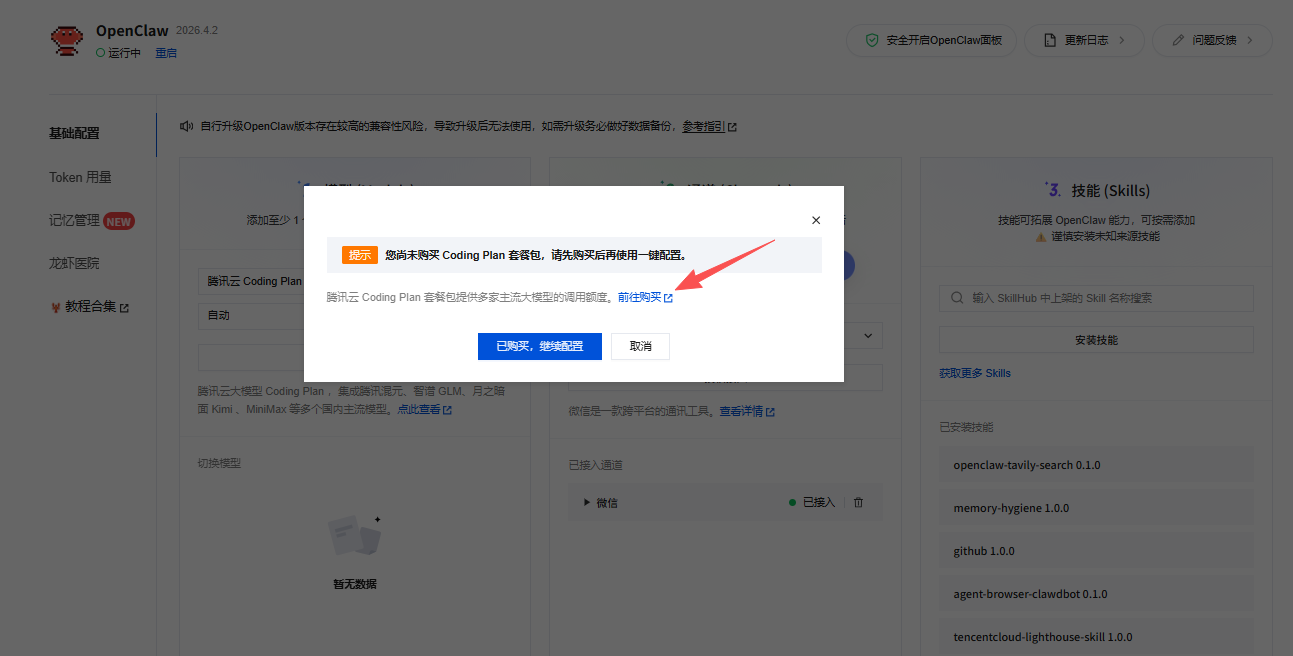The image size is (1293, 656).
Task: Open the channel dropdown chevron
Action: click(867, 336)
